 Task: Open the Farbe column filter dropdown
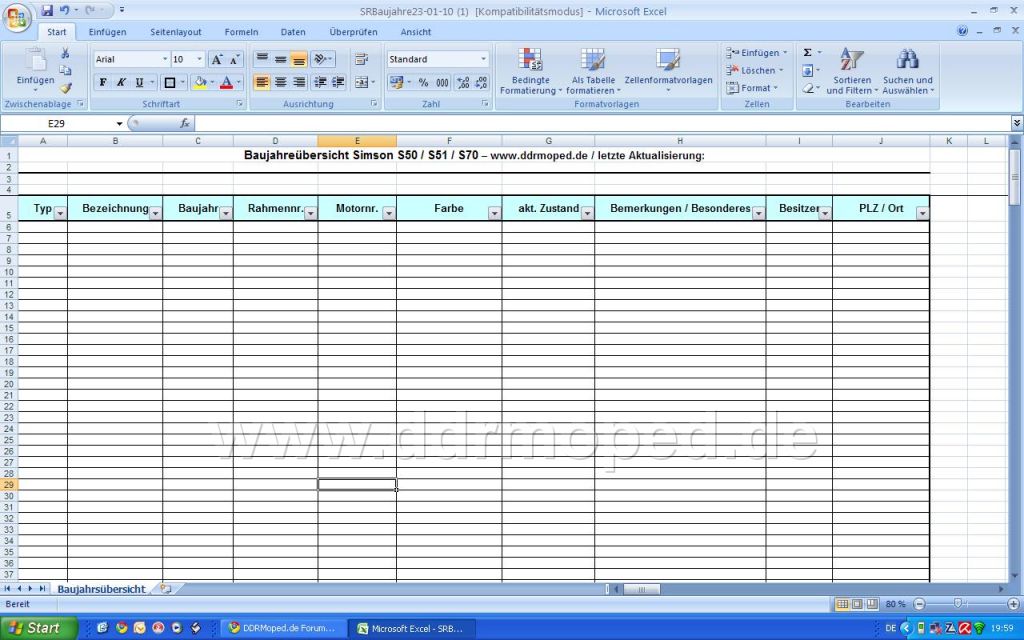coord(494,213)
